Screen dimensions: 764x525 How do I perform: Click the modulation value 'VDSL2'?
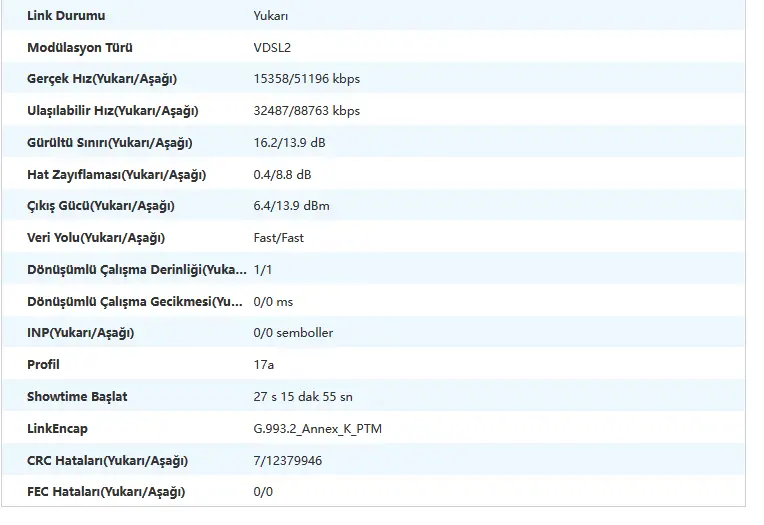tap(272, 47)
